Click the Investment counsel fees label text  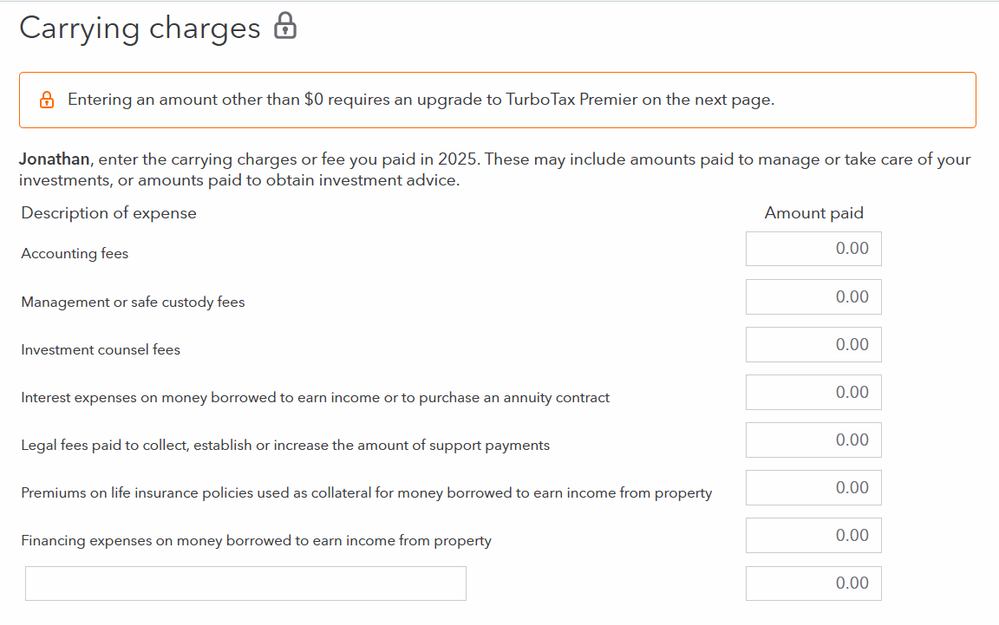[x=101, y=350]
